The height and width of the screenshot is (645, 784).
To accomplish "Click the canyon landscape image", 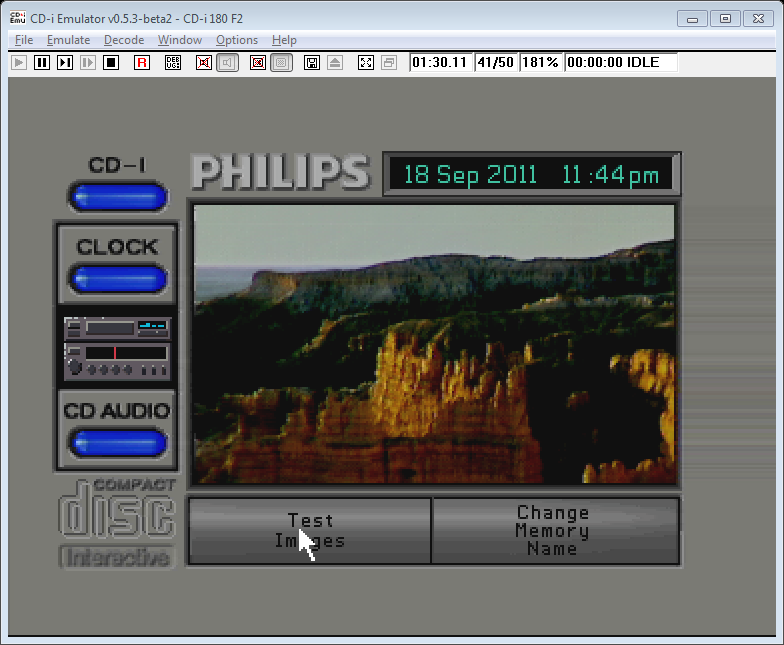I will [x=434, y=344].
